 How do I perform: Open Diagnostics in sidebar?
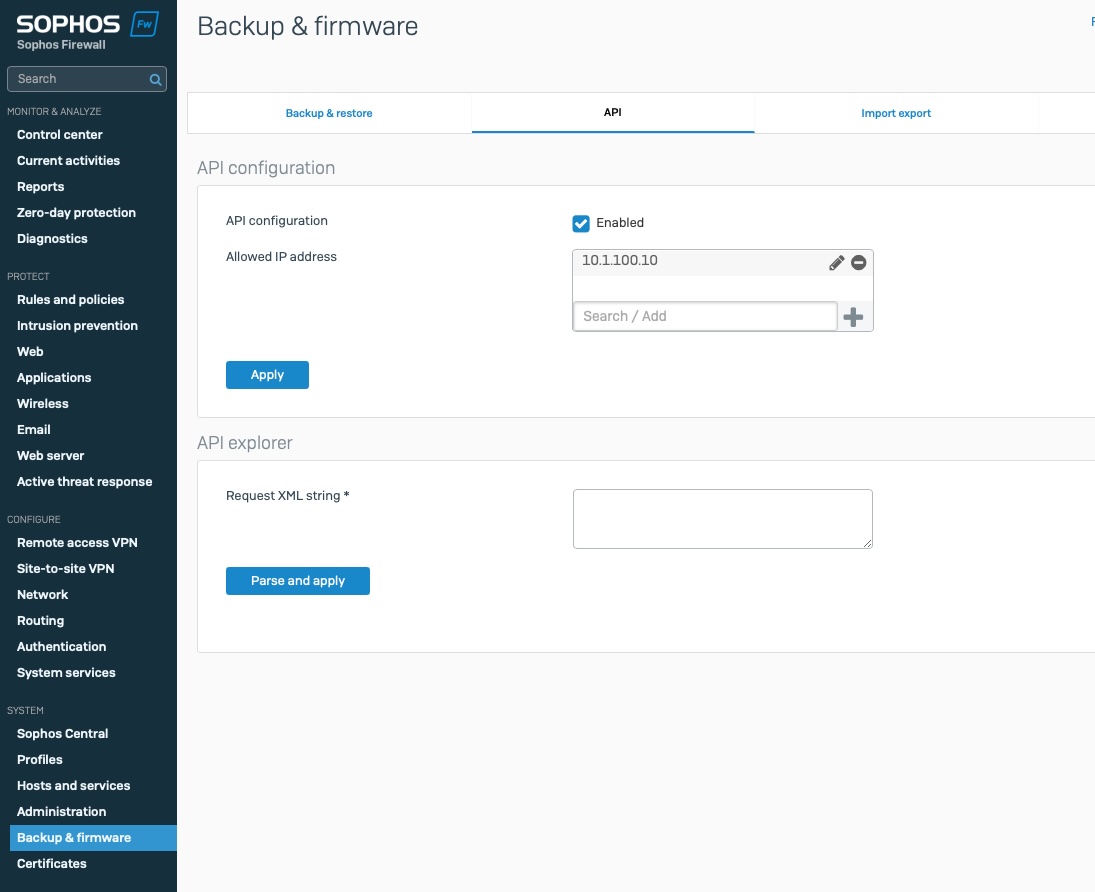coord(52,239)
